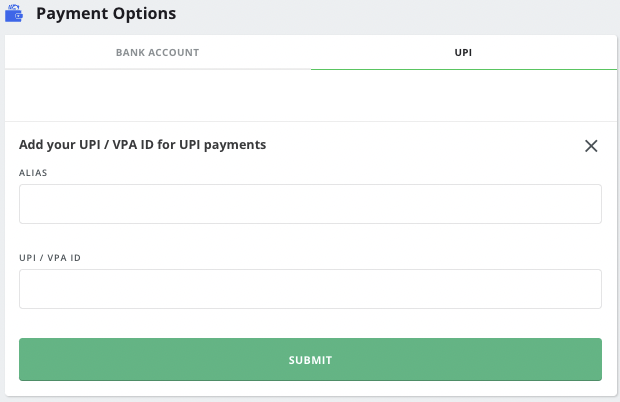Viewport: 620px width, 402px height.
Task: Click the blue wallet icon beside Payment Options
Action: tap(14, 13)
